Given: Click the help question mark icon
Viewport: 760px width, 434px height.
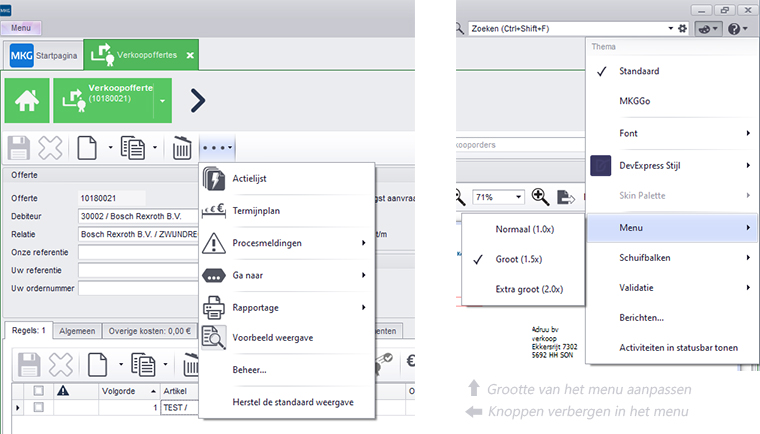Looking at the screenshot, I should pos(737,29).
